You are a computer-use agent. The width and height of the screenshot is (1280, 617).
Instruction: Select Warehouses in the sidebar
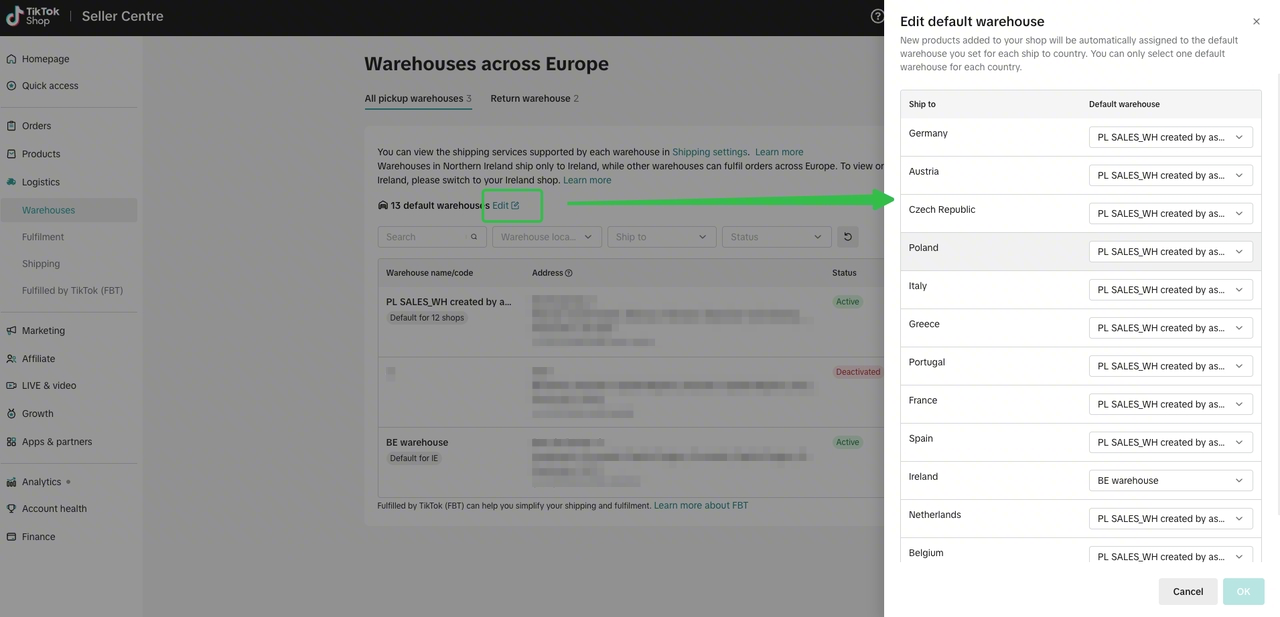(x=69, y=210)
